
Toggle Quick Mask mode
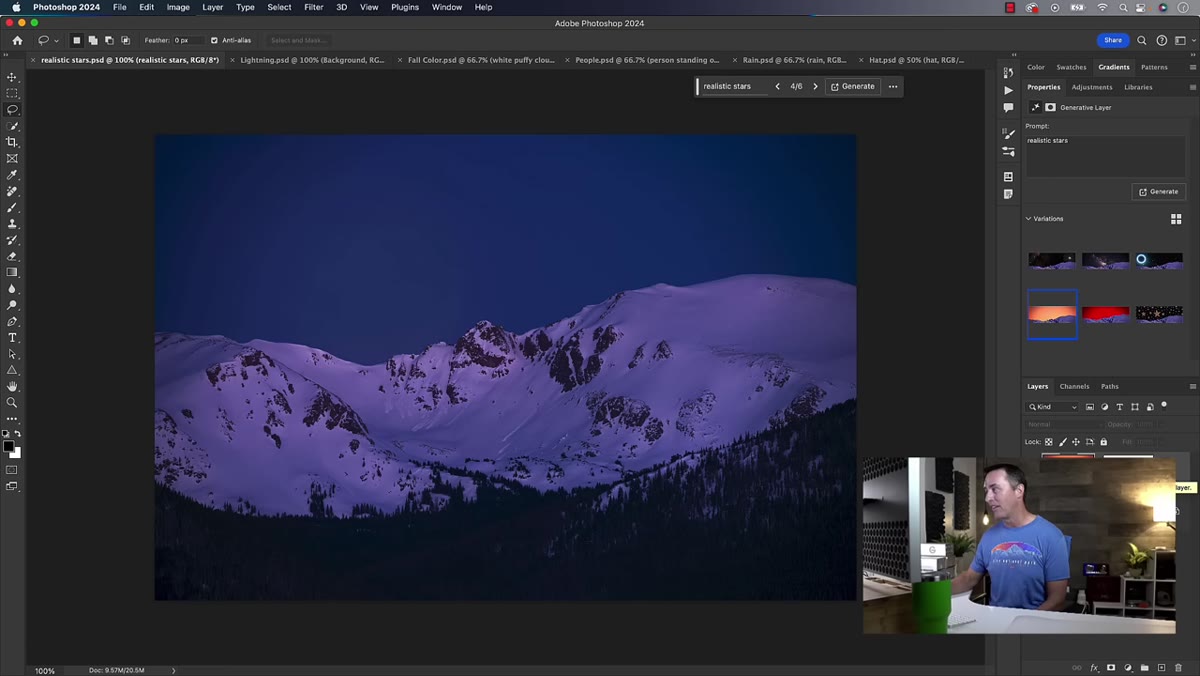click(x=12, y=470)
